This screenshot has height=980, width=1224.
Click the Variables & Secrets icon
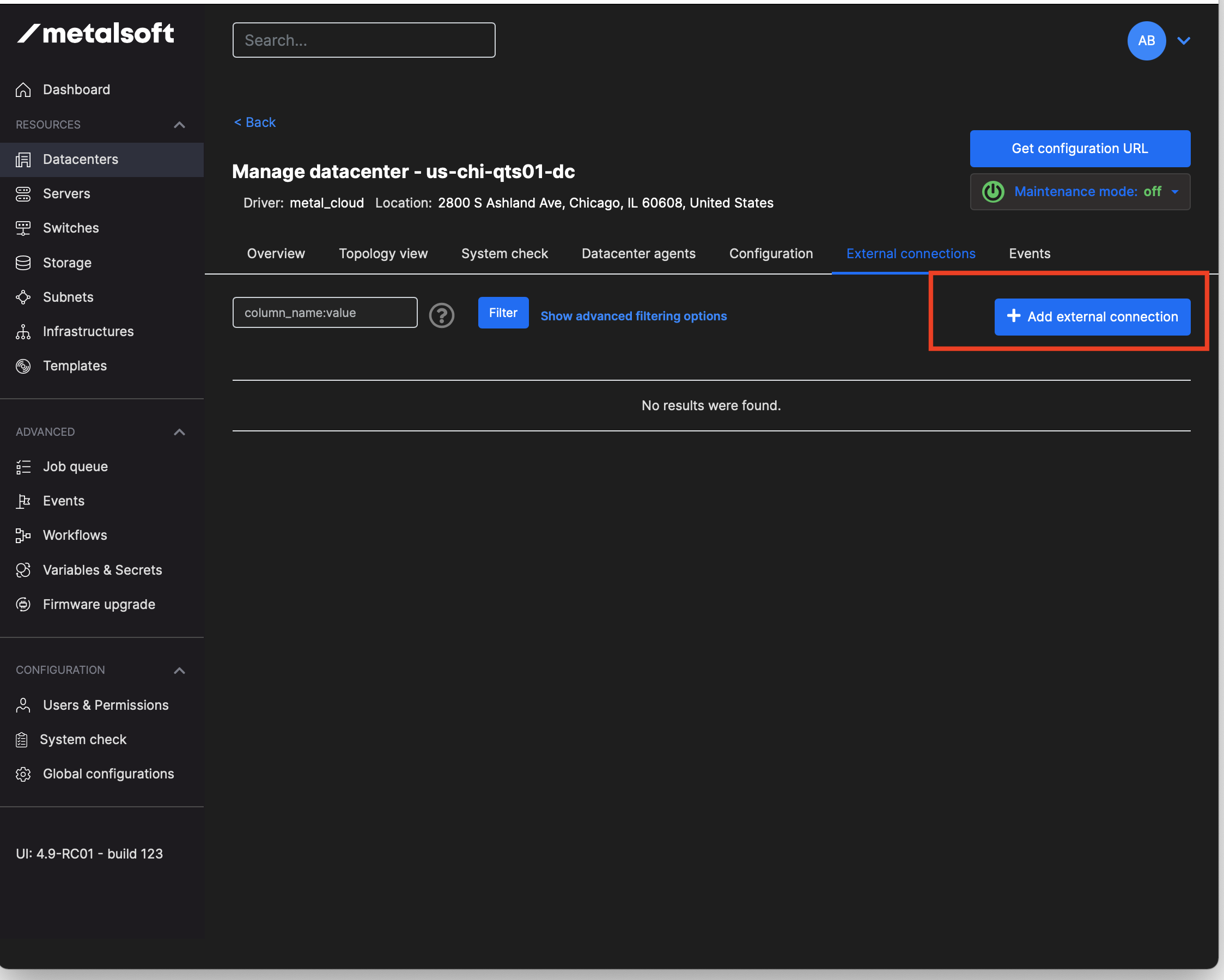pos(23,570)
